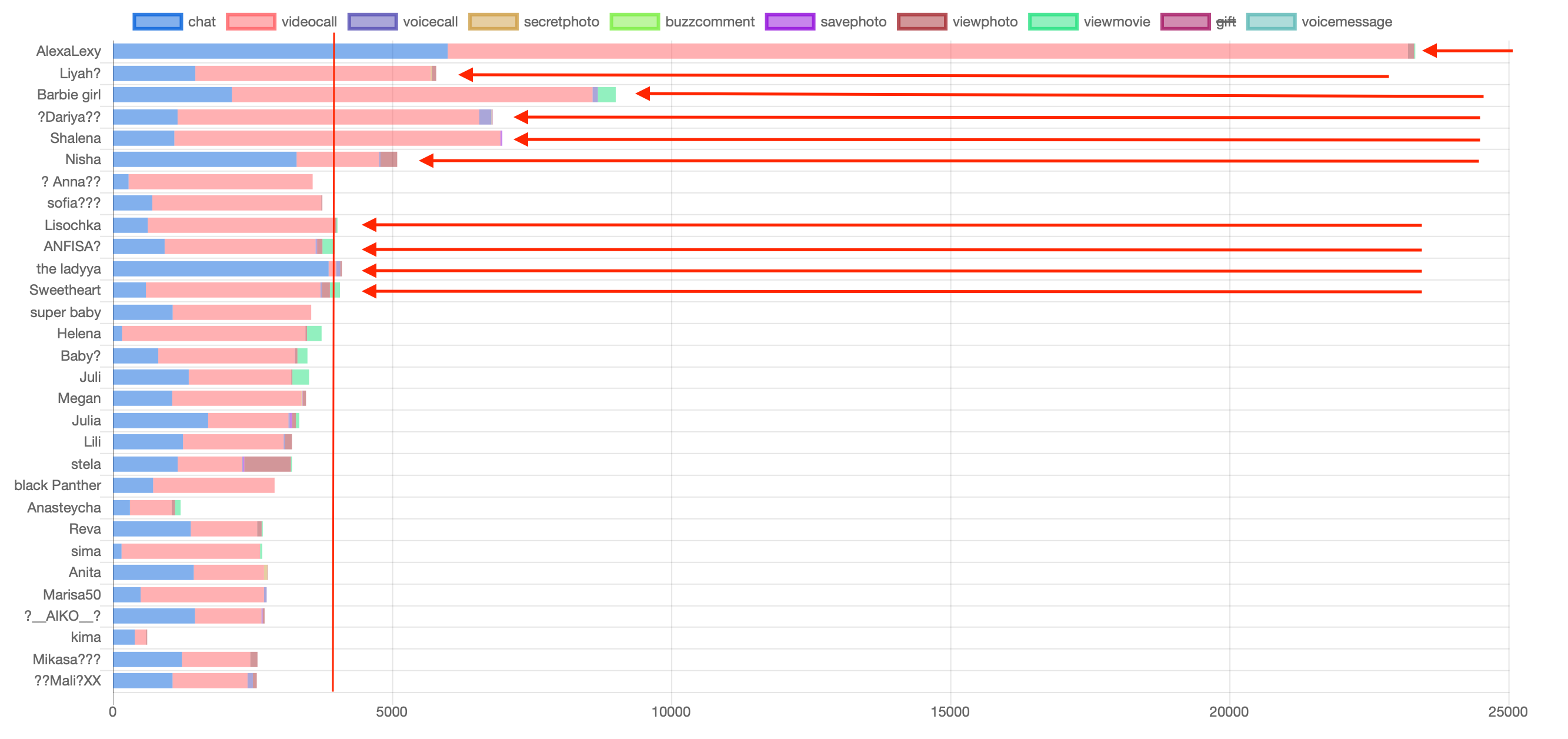Viewport: 1568px width, 739px height.
Task: Click the sofia??? row label
Action: (74, 204)
